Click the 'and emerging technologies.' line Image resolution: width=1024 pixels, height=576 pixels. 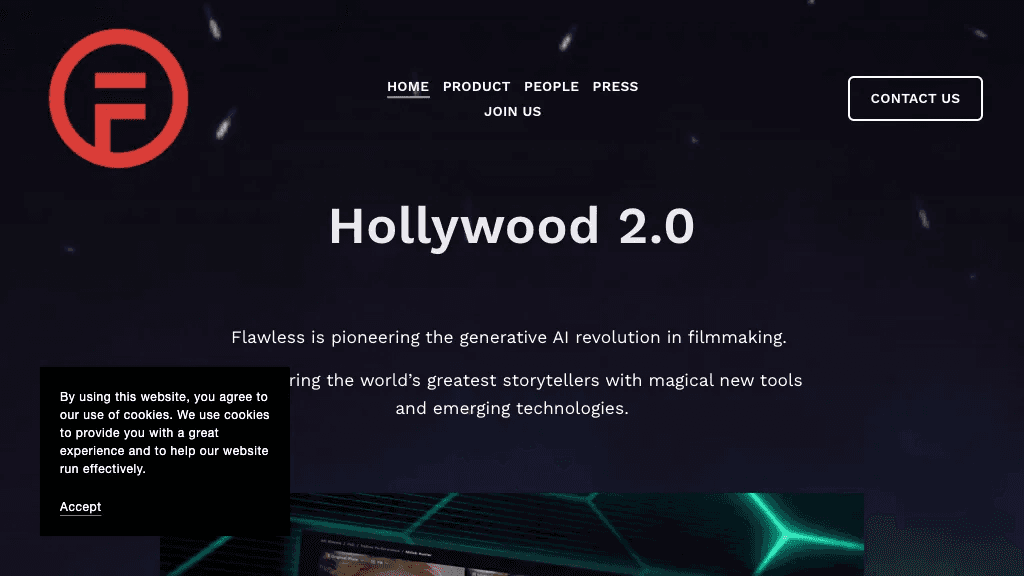[512, 409]
